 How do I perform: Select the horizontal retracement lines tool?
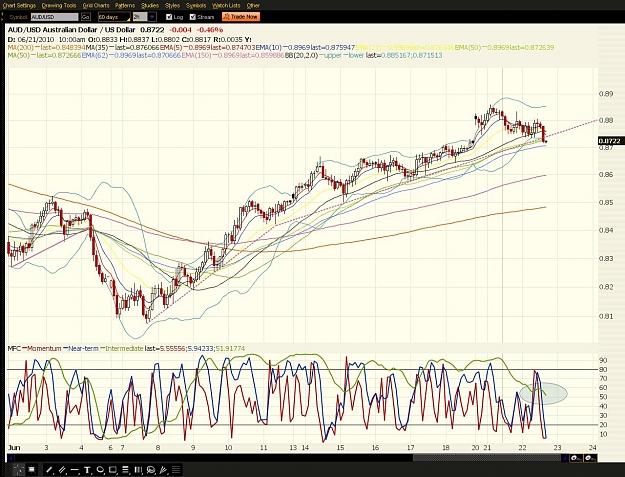coord(125,470)
